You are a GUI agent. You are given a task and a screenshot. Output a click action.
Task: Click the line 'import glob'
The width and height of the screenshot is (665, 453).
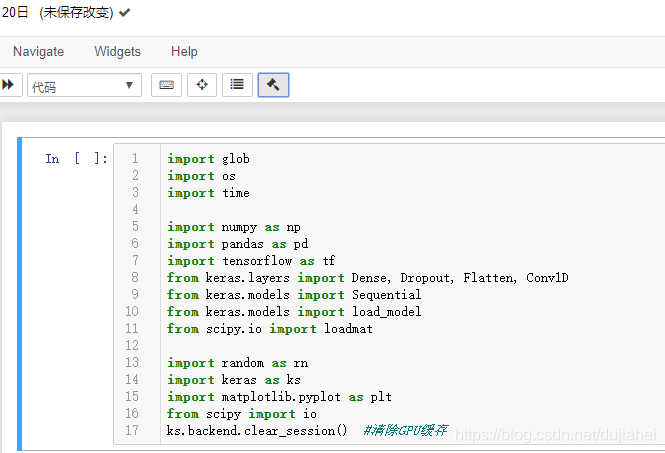point(208,159)
